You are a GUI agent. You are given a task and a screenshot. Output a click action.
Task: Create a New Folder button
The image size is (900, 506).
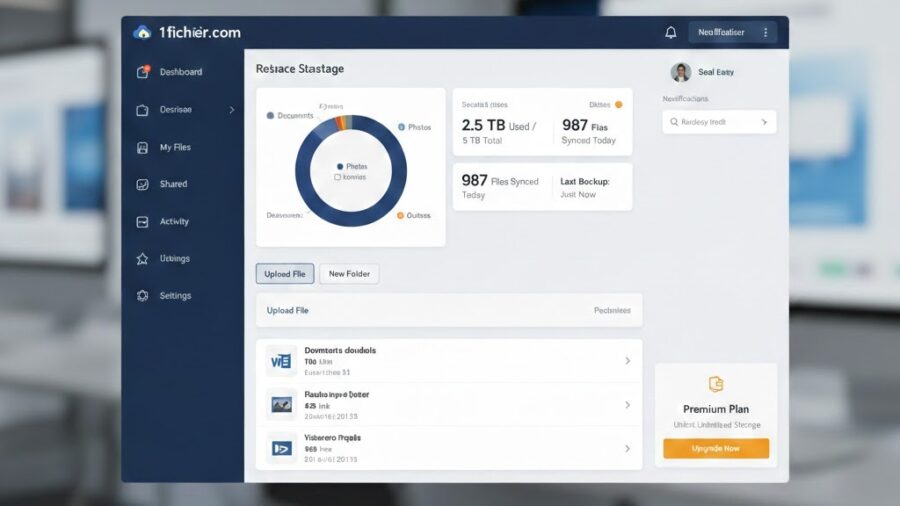click(x=349, y=274)
